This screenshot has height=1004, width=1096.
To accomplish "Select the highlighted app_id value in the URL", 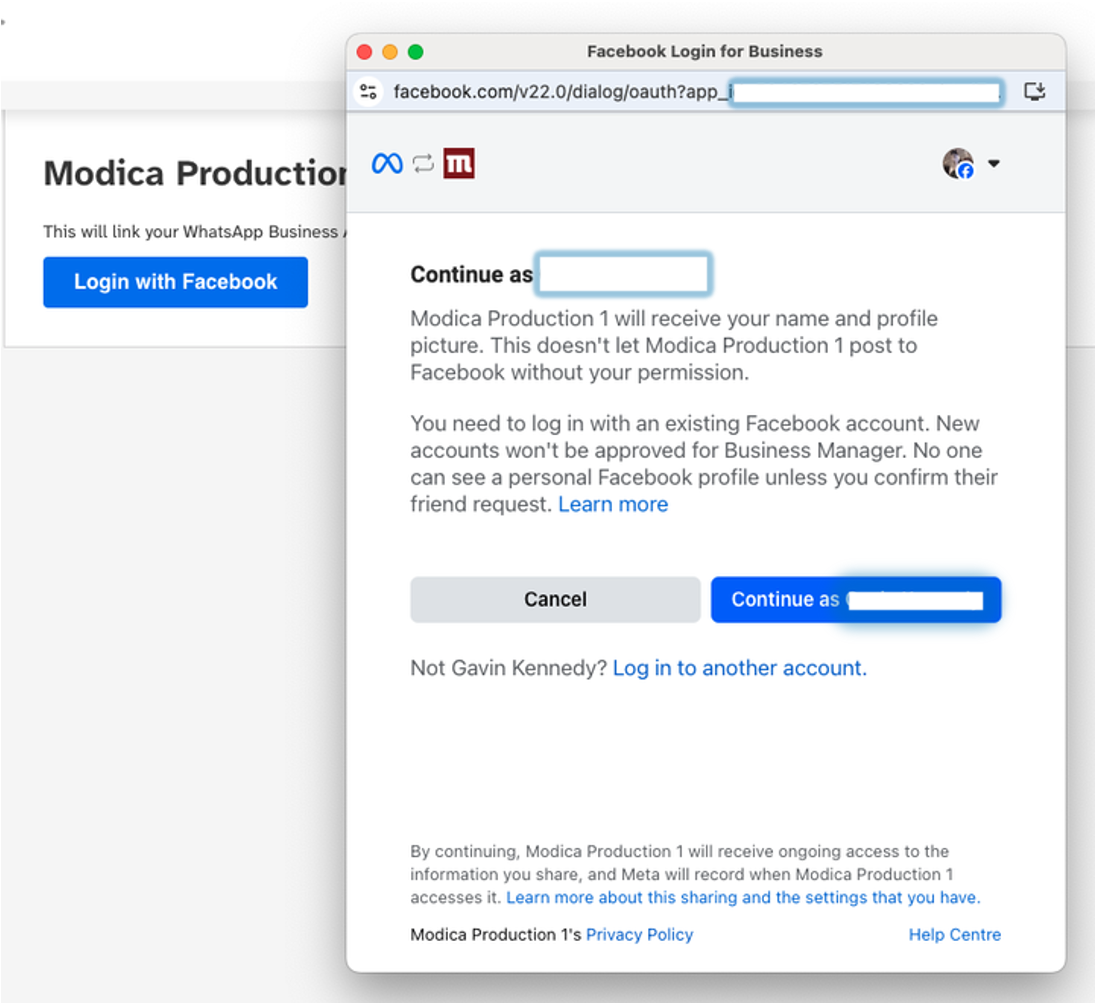I will pyautogui.click(x=866, y=91).
